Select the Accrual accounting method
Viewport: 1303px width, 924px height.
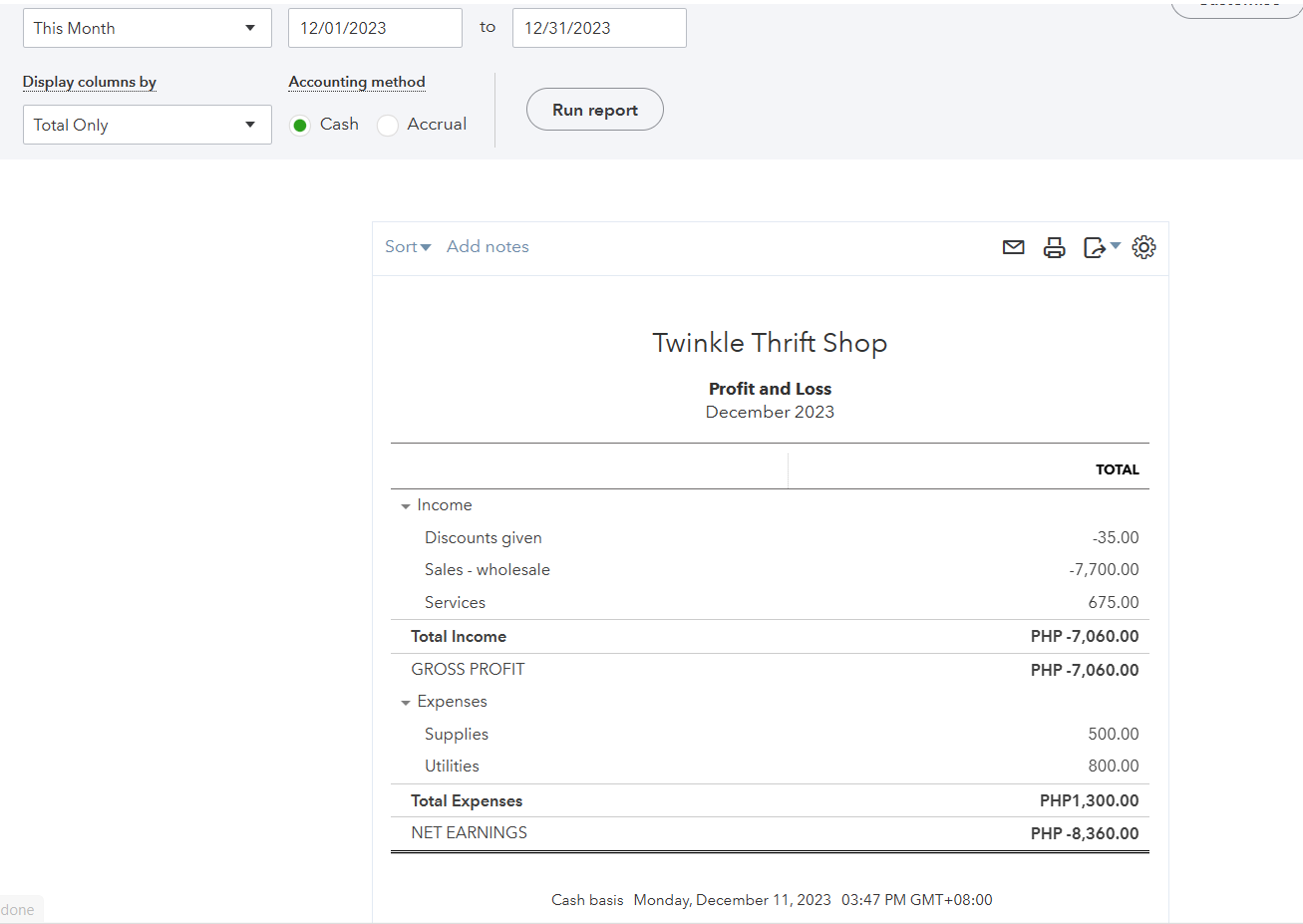click(388, 125)
